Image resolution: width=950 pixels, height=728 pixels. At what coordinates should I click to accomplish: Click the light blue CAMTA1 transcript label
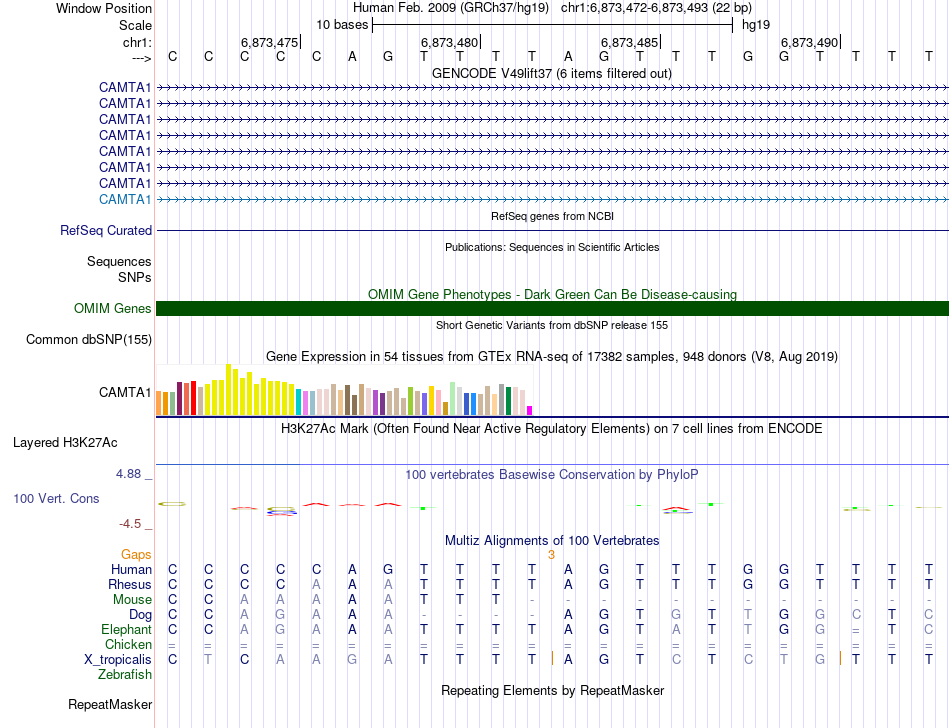(125, 199)
